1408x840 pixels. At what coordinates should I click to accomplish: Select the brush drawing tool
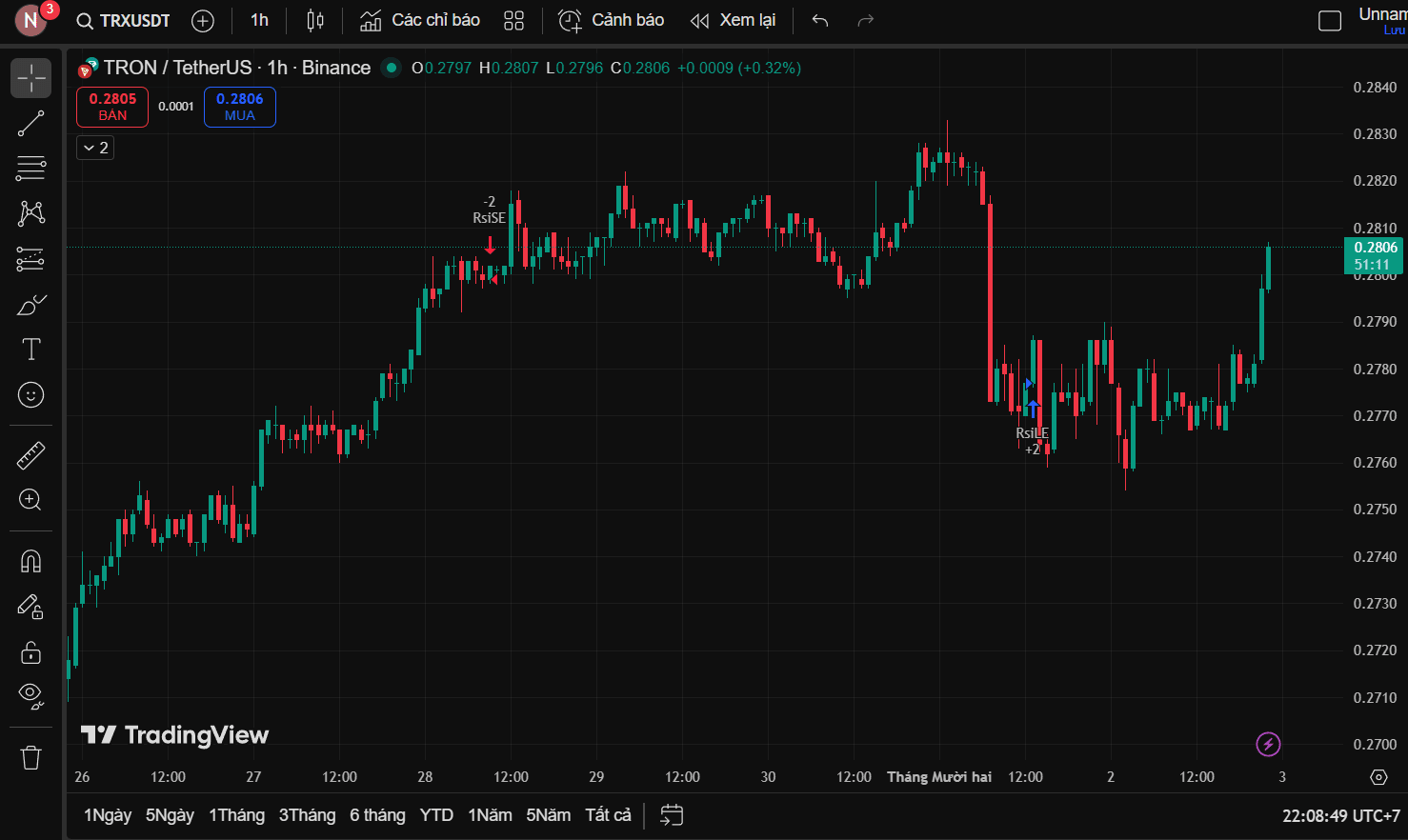[x=30, y=305]
